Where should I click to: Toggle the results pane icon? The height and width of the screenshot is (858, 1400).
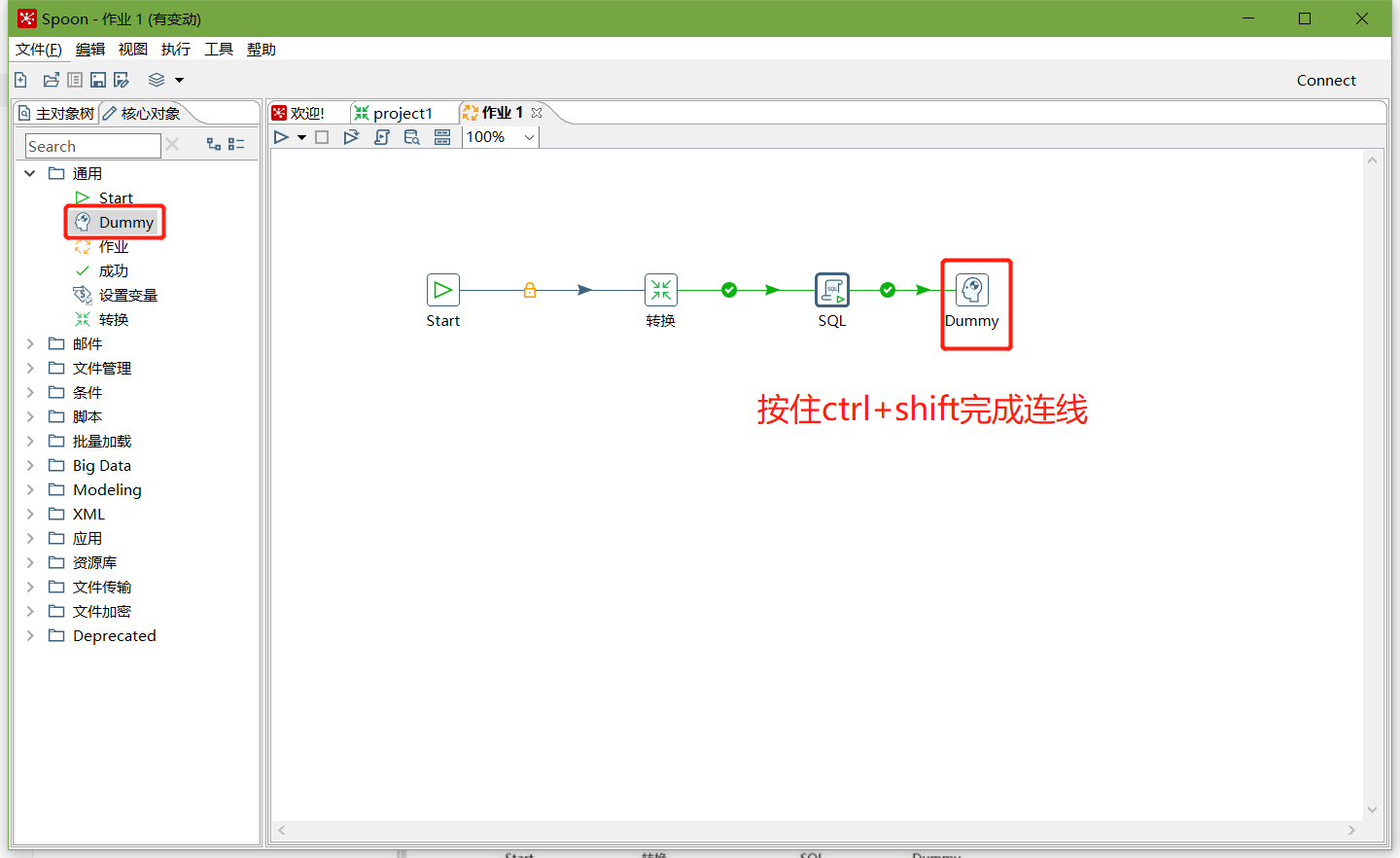click(x=442, y=137)
